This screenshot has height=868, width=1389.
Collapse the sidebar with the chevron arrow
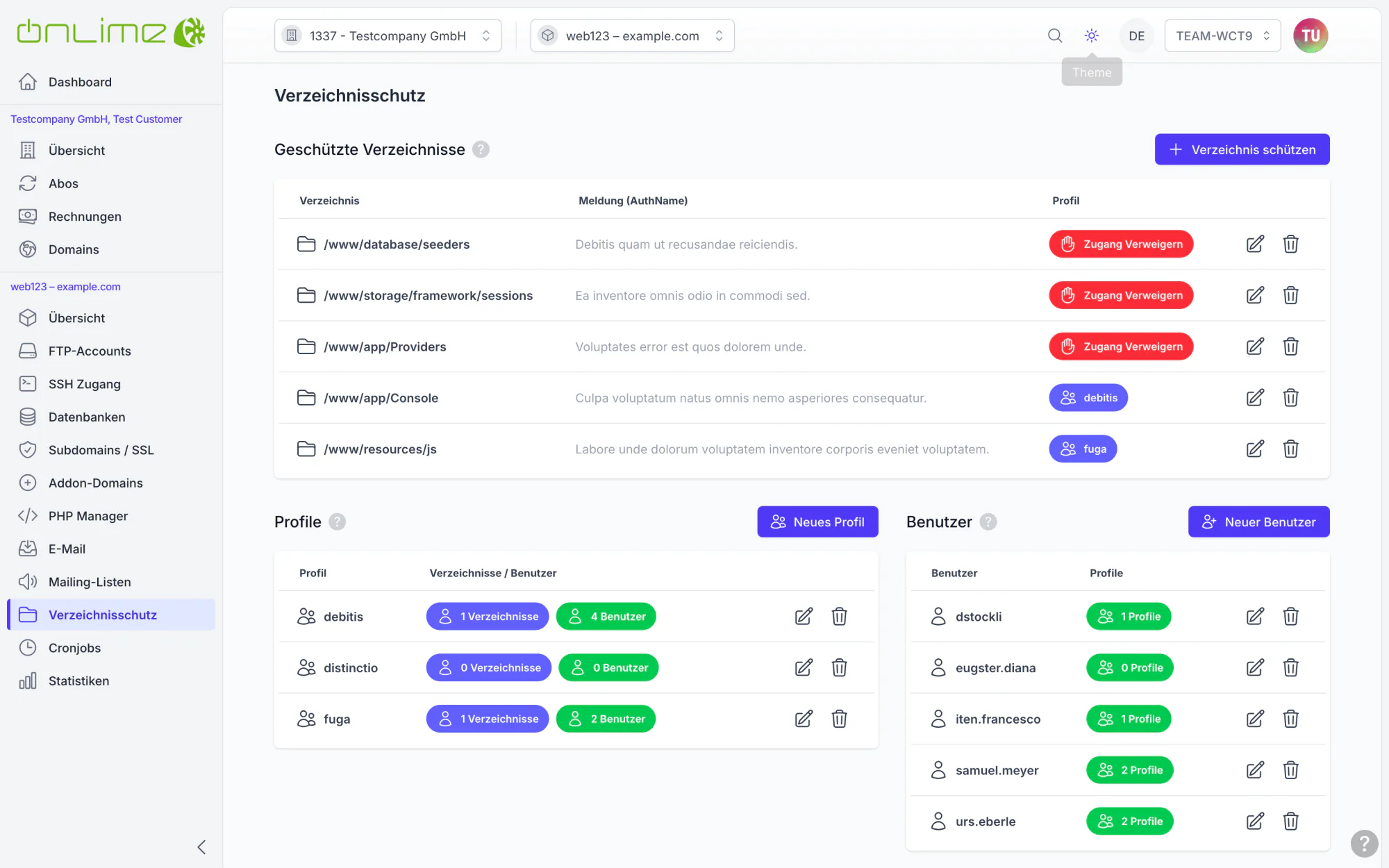tap(201, 847)
